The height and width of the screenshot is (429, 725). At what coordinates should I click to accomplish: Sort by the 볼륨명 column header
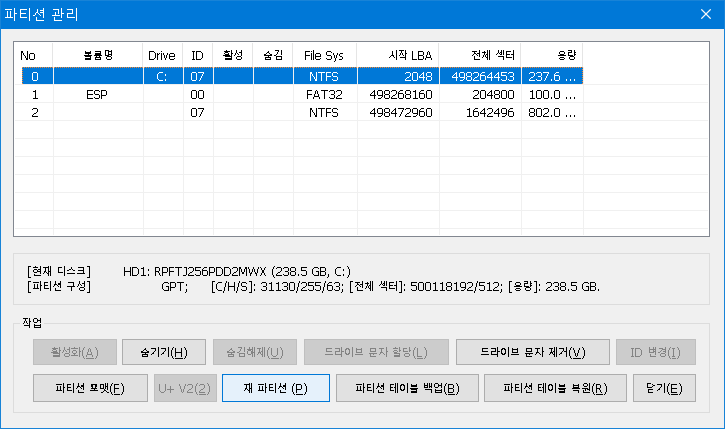click(x=98, y=55)
